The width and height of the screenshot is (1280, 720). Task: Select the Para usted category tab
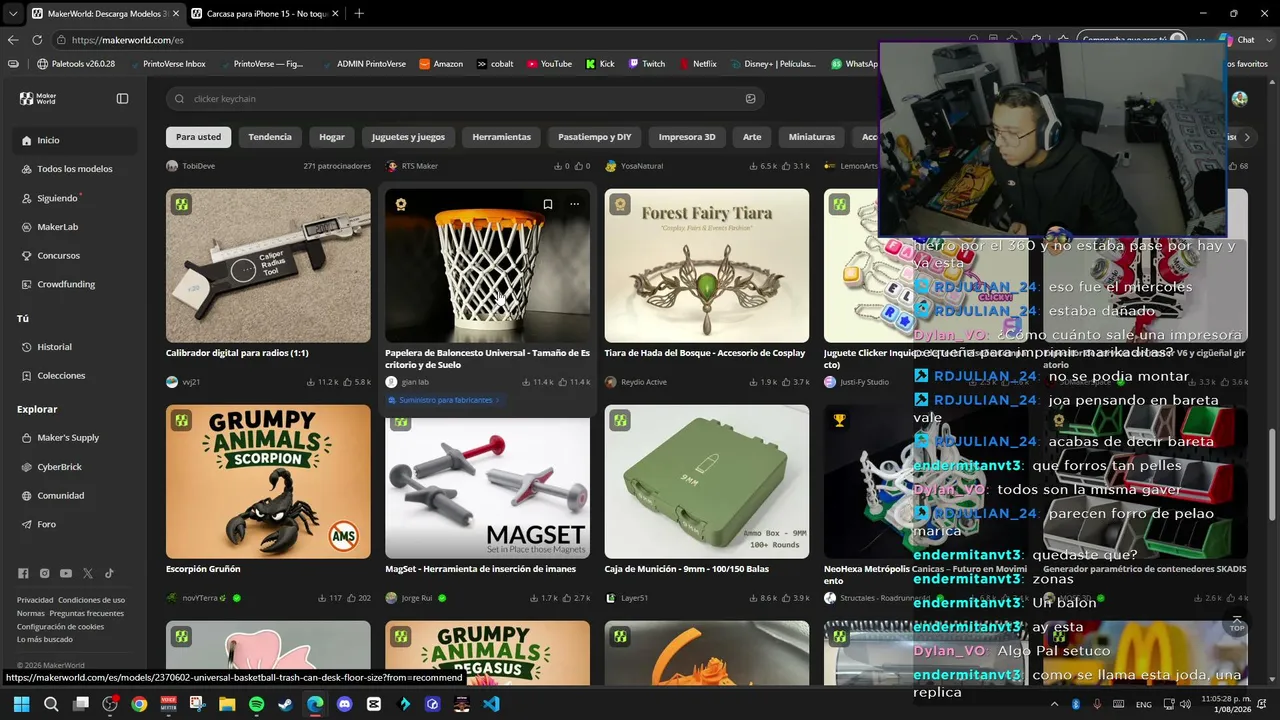pyautogui.click(x=198, y=137)
